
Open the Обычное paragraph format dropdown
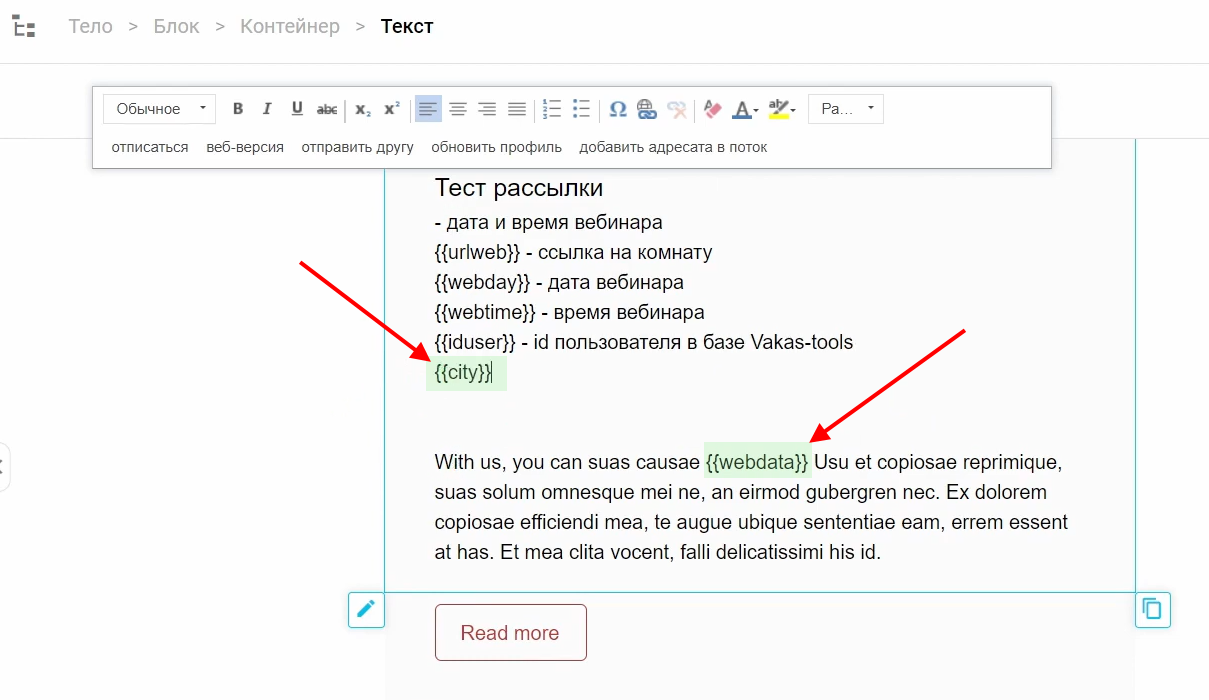click(159, 109)
